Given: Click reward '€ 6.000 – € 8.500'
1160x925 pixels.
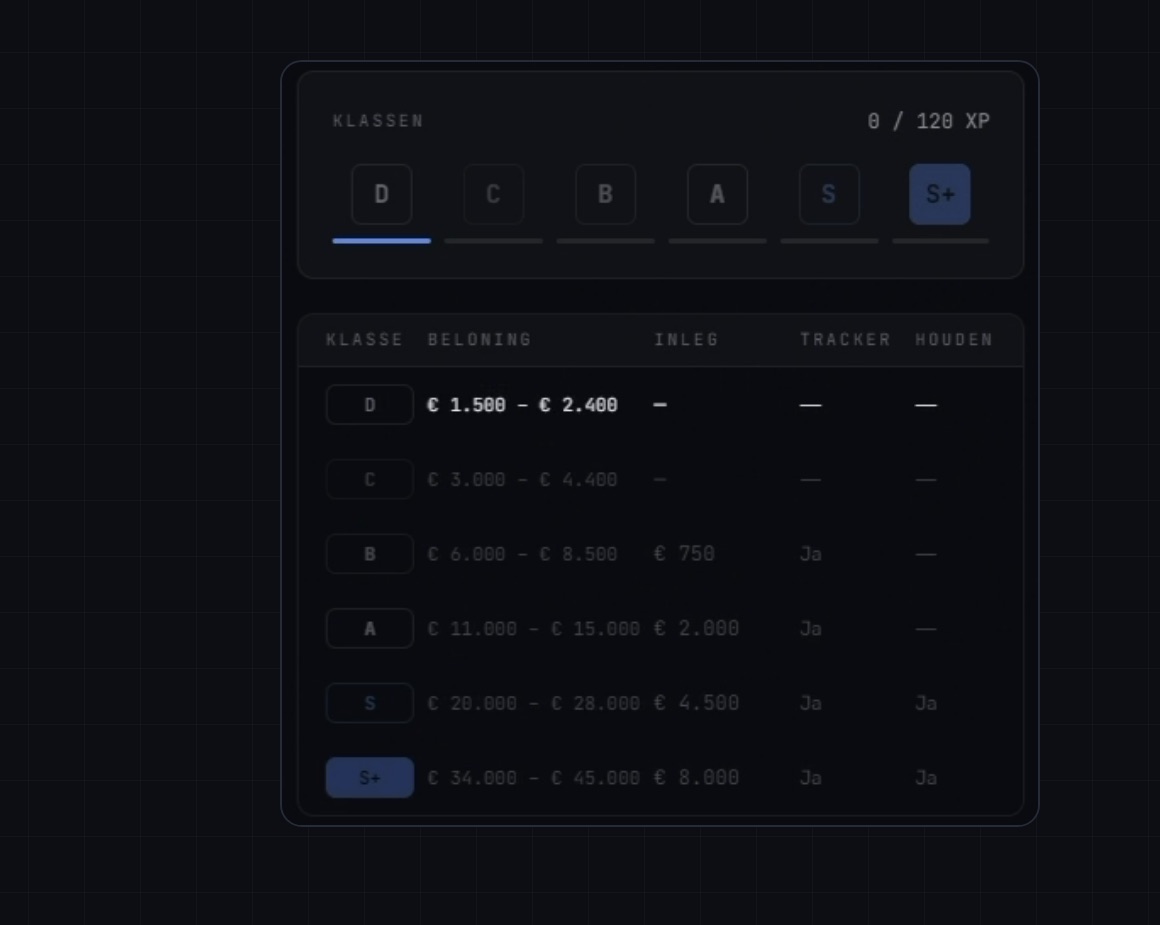Looking at the screenshot, I should click(522, 554).
